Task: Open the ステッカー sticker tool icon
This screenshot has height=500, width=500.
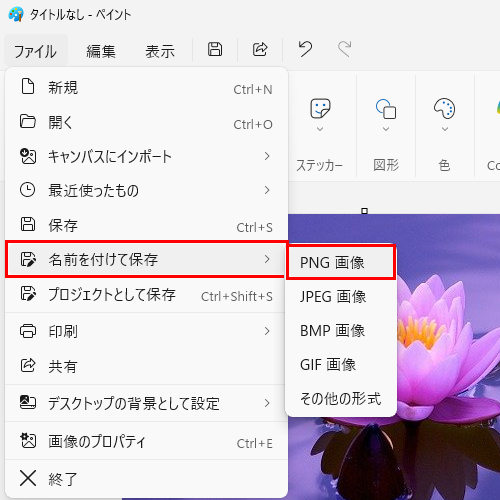Action: (x=320, y=108)
